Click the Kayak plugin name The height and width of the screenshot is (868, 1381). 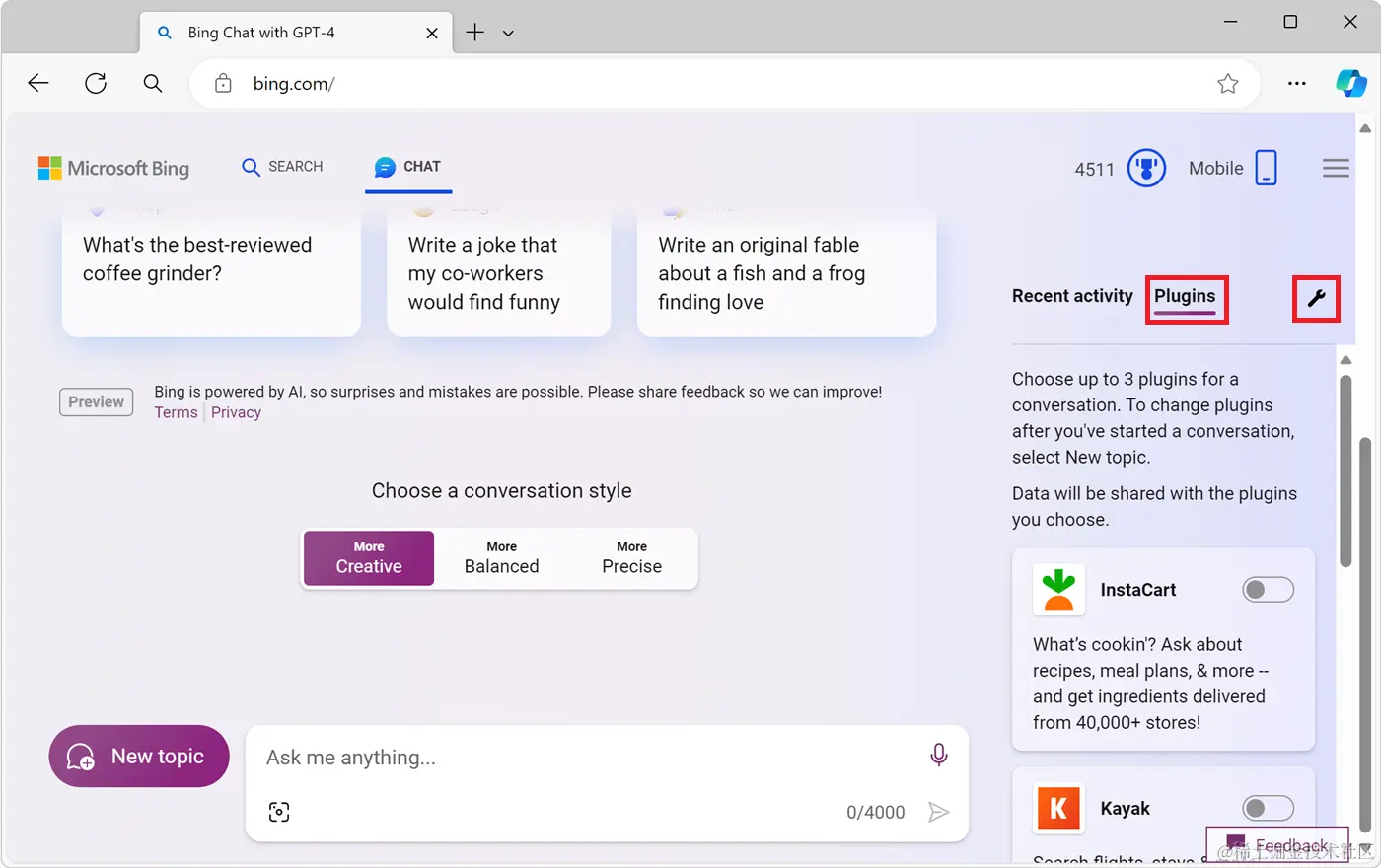click(x=1126, y=809)
